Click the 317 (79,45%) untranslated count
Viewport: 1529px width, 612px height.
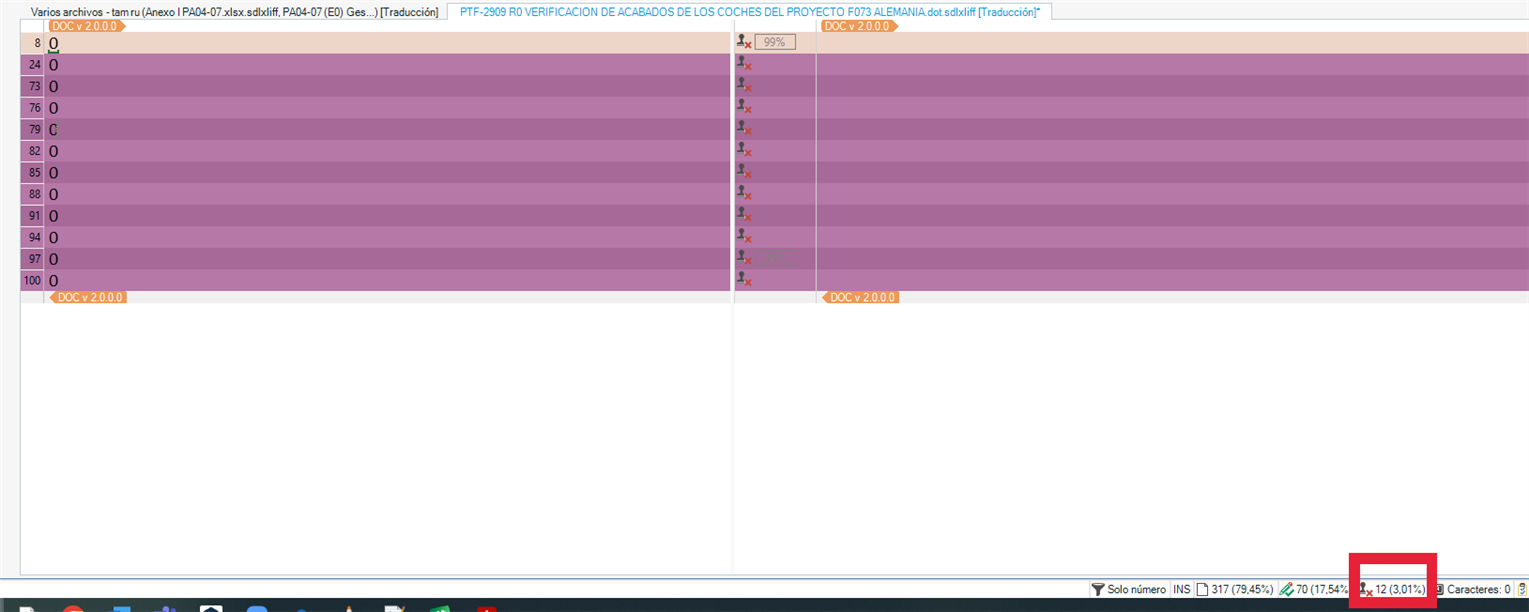[x=1236, y=590]
